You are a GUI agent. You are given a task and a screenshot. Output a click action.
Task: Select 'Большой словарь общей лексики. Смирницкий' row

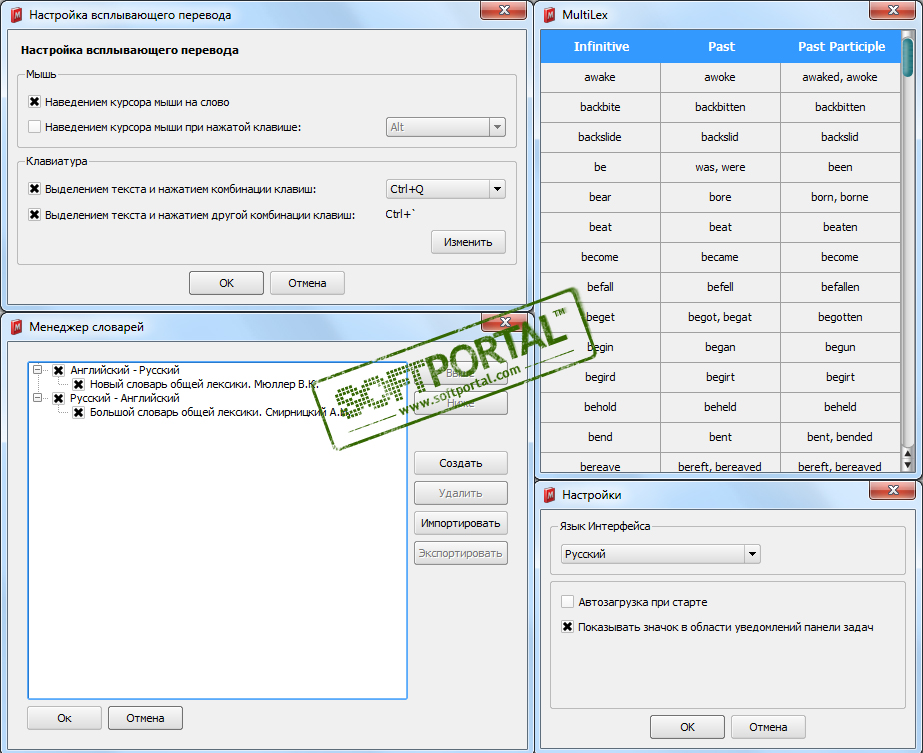[220, 413]
